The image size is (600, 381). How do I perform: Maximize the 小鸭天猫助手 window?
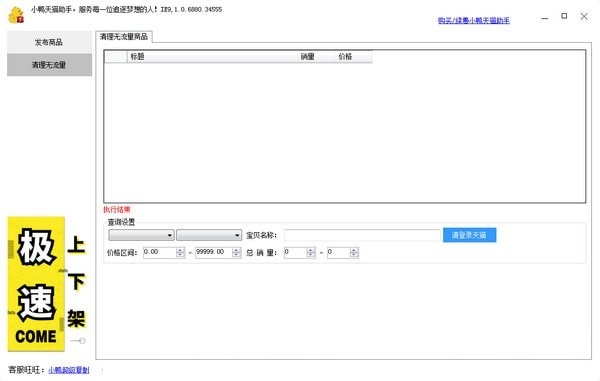[564, 16]
